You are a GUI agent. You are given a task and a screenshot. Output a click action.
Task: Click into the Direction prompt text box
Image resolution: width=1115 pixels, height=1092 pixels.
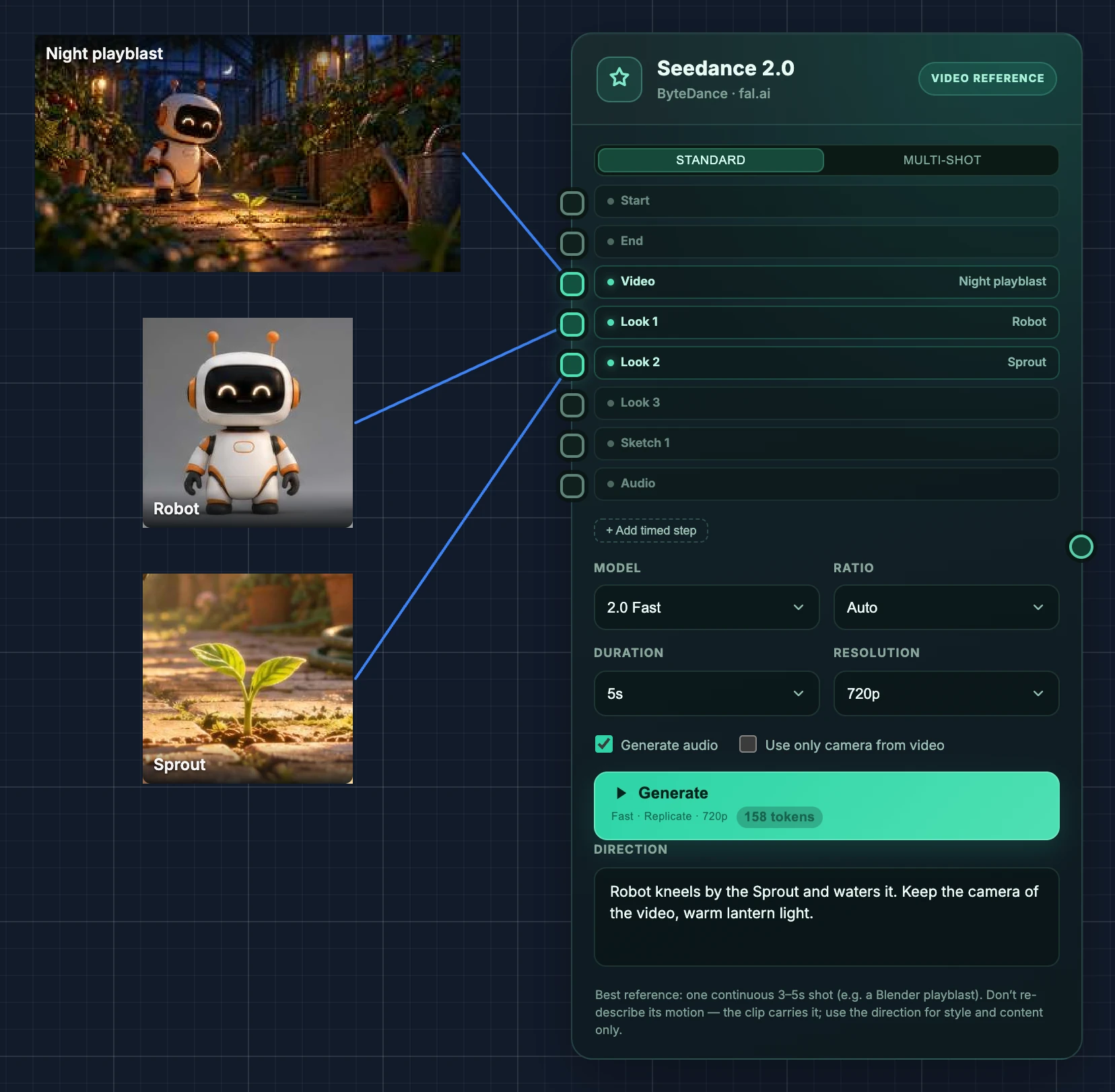tap(826, 917)
